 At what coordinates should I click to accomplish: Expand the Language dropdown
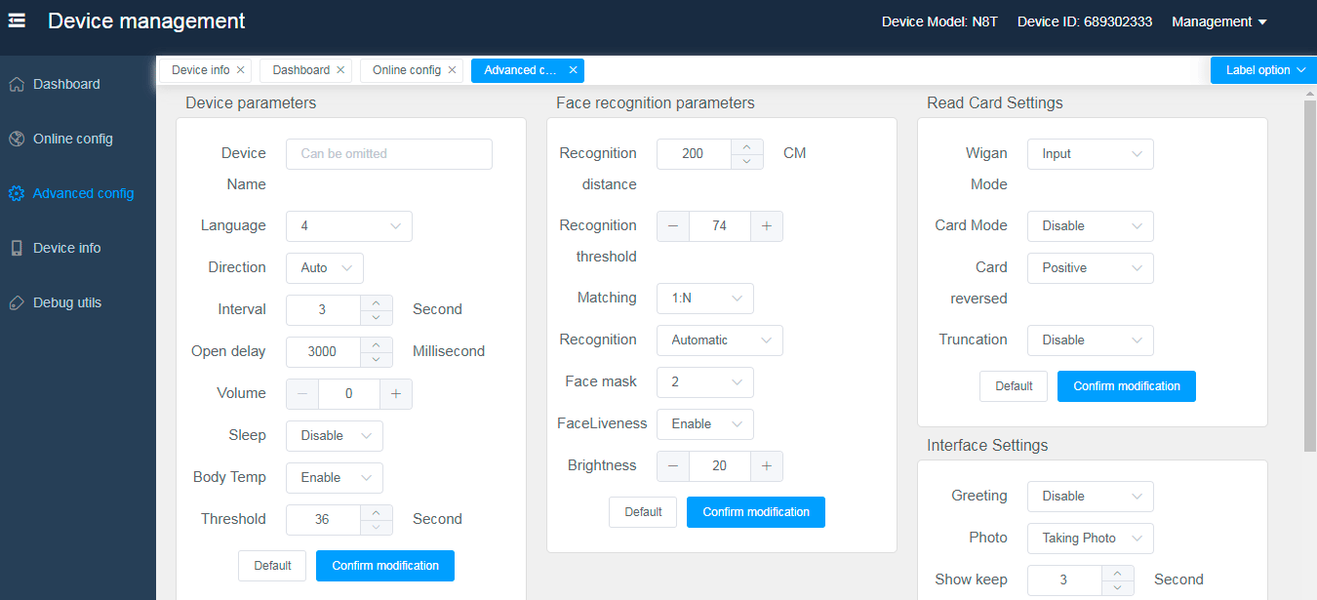(x=349, y=226)
